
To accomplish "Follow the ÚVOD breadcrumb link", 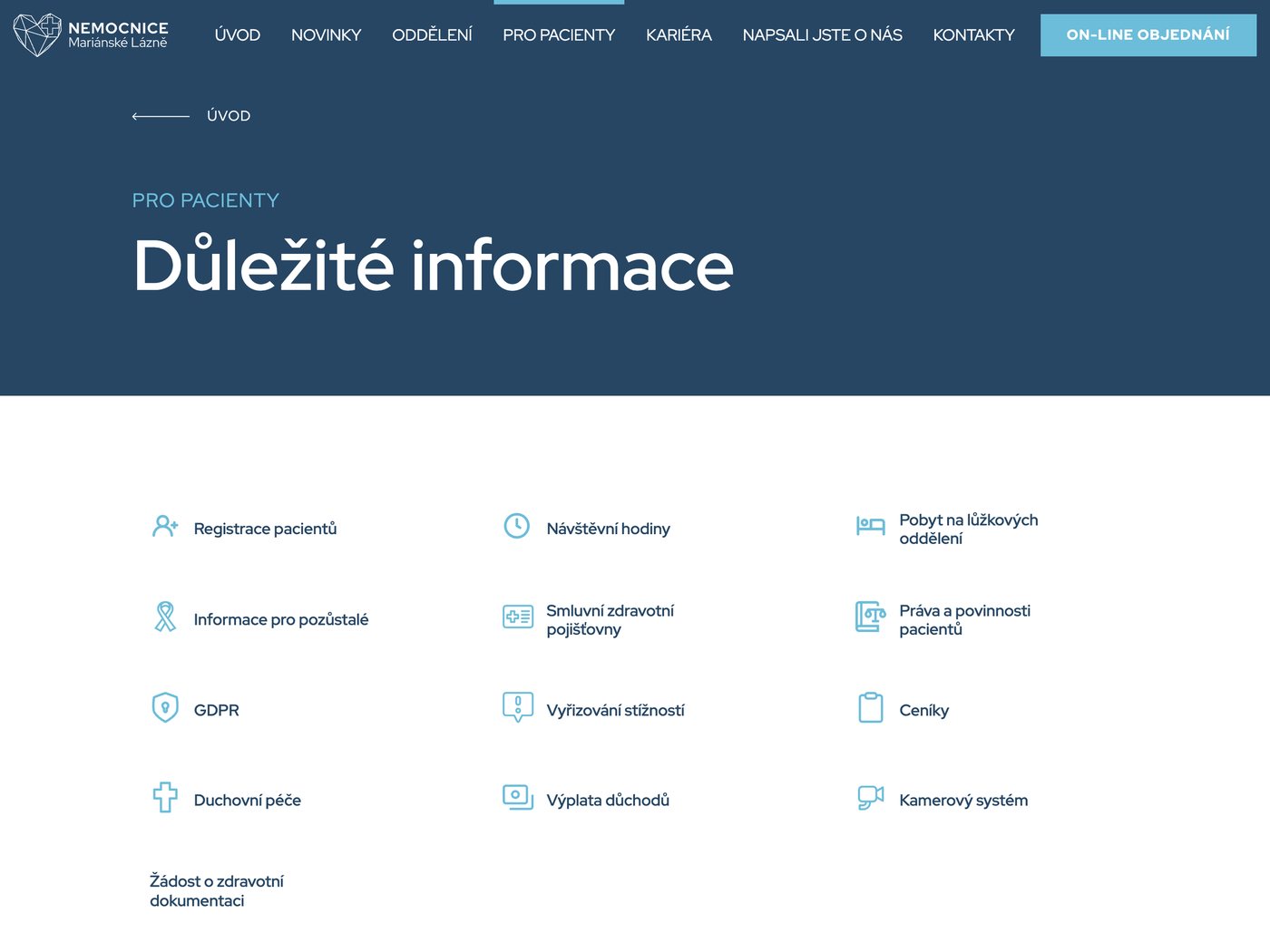I will (229, 116).
